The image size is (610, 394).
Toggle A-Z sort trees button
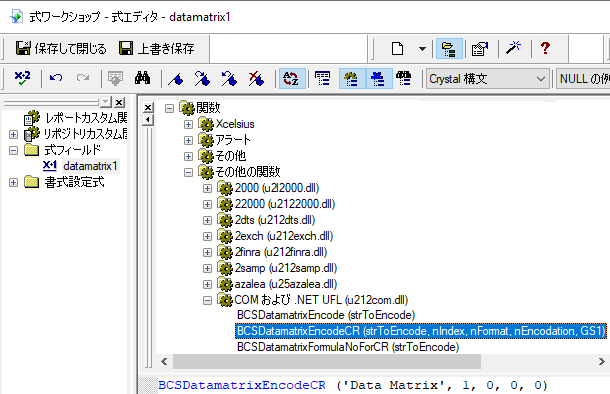pos(291,79)
